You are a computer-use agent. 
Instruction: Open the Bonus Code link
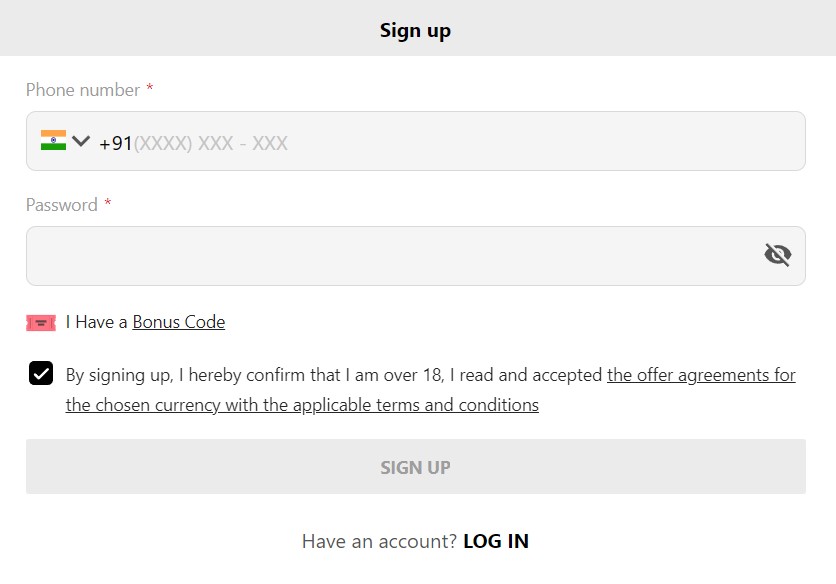click(x=179, y=322)
